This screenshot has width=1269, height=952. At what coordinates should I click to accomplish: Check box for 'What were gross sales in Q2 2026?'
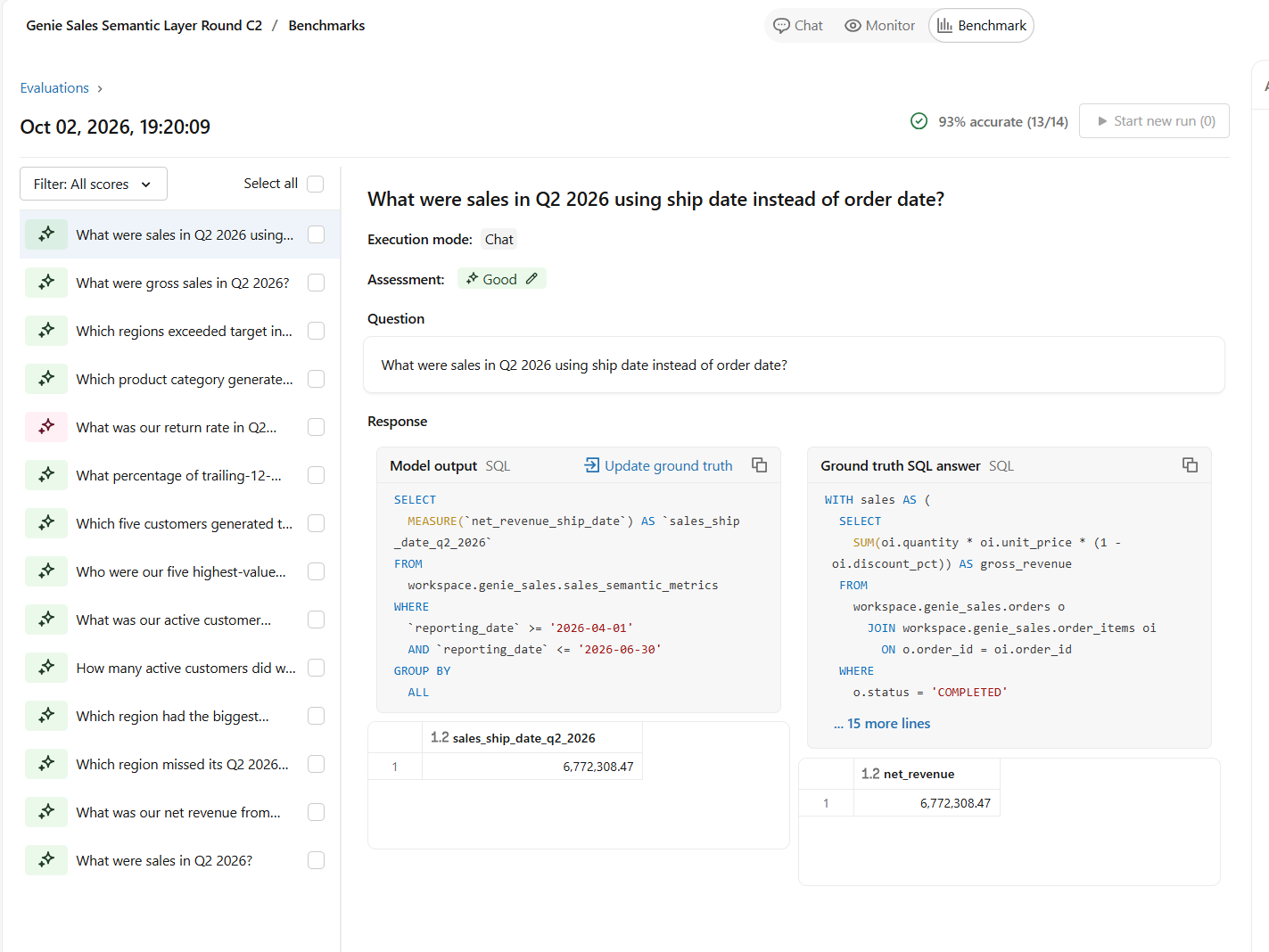(x=316, y=283)
